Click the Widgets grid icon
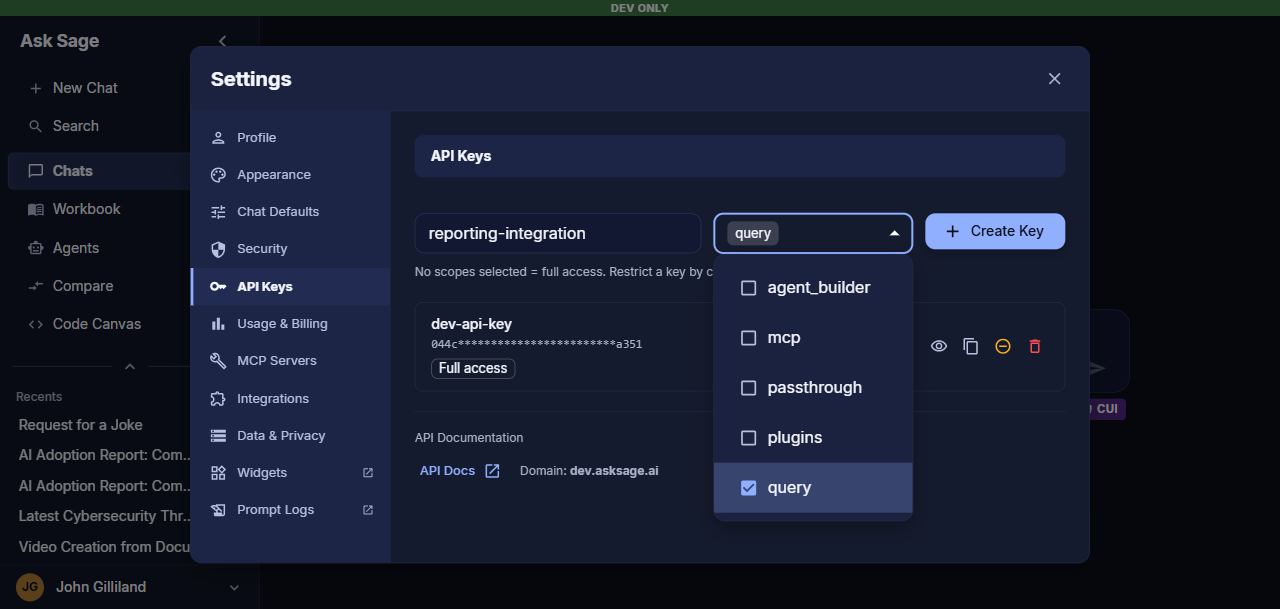This screenshot has height=609, width=1280. pos(218,473)
